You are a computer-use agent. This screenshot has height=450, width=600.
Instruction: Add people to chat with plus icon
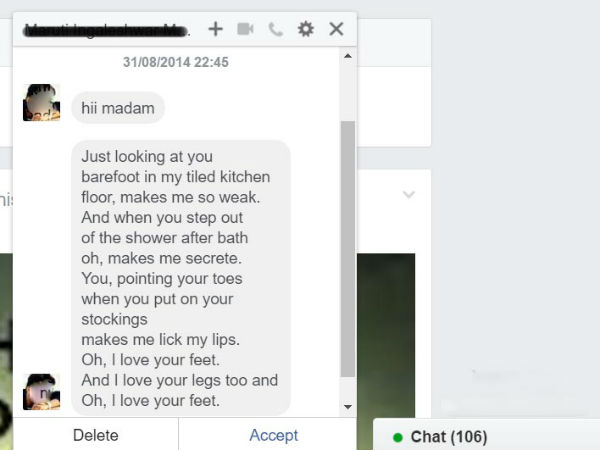point(215,29)
